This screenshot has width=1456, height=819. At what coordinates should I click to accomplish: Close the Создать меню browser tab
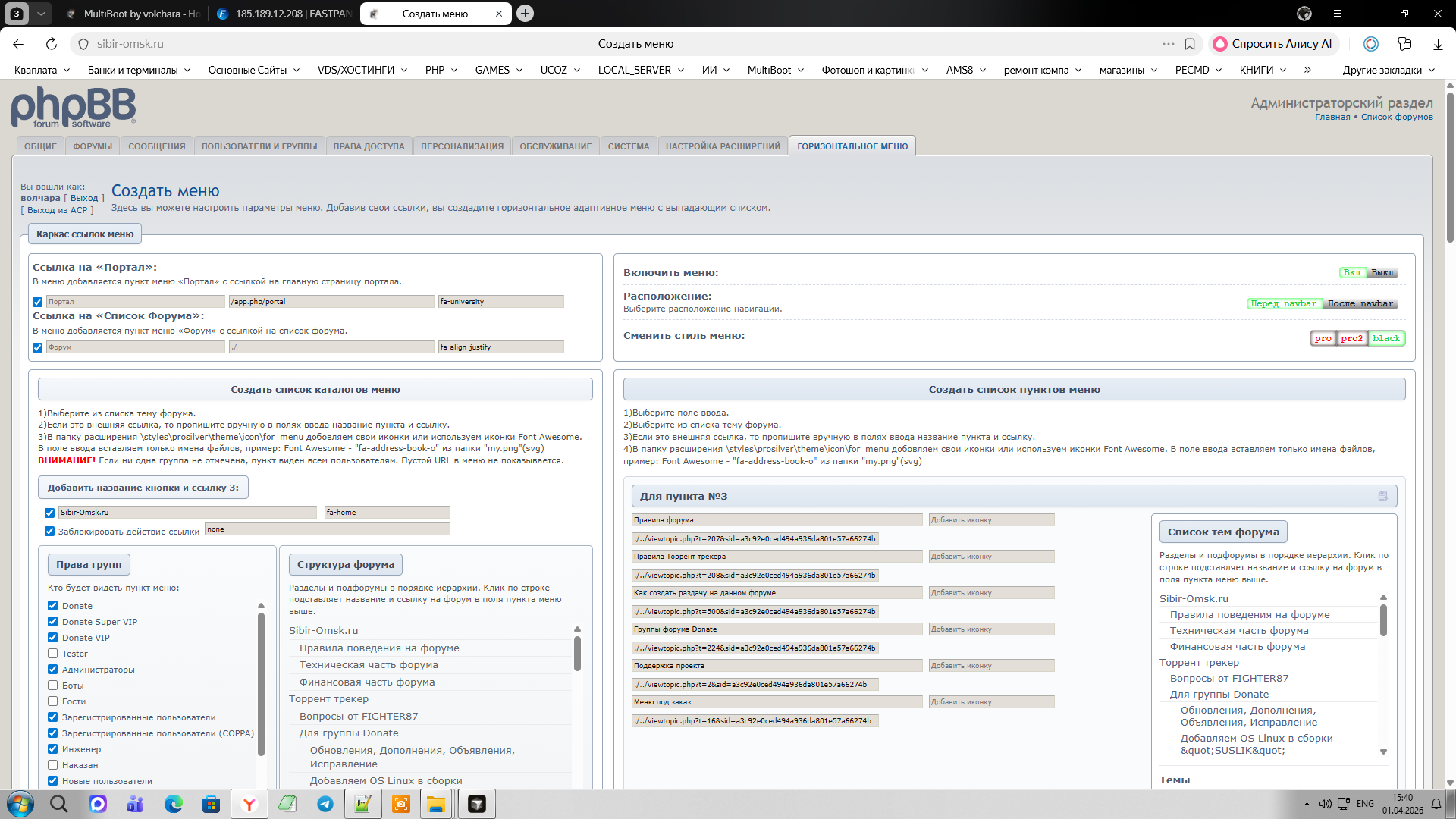(499, 14)
